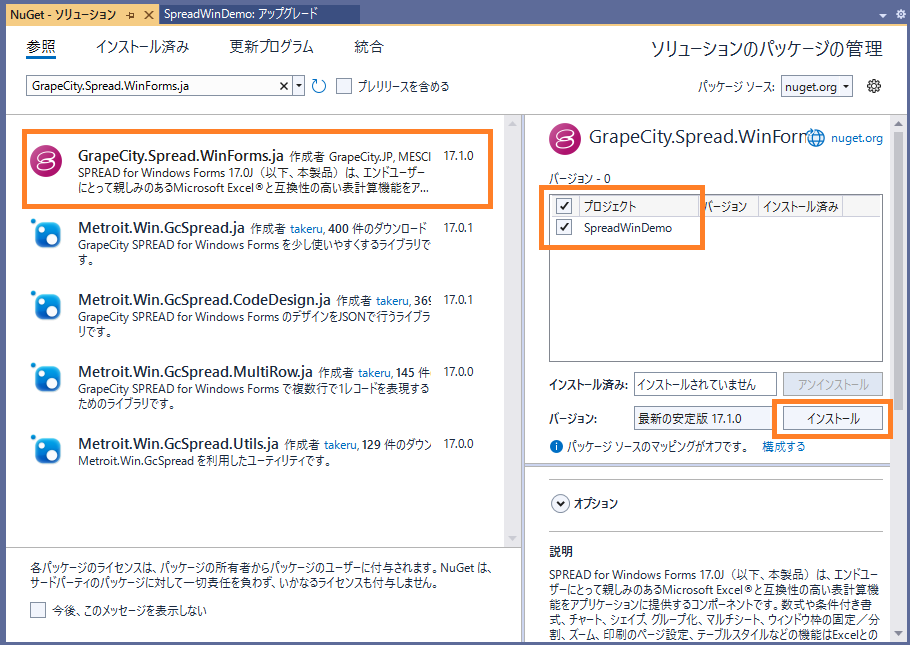Switch to the 統合 tab
The width and height of the screenshot is (910, 645).
tap(369, 46)
